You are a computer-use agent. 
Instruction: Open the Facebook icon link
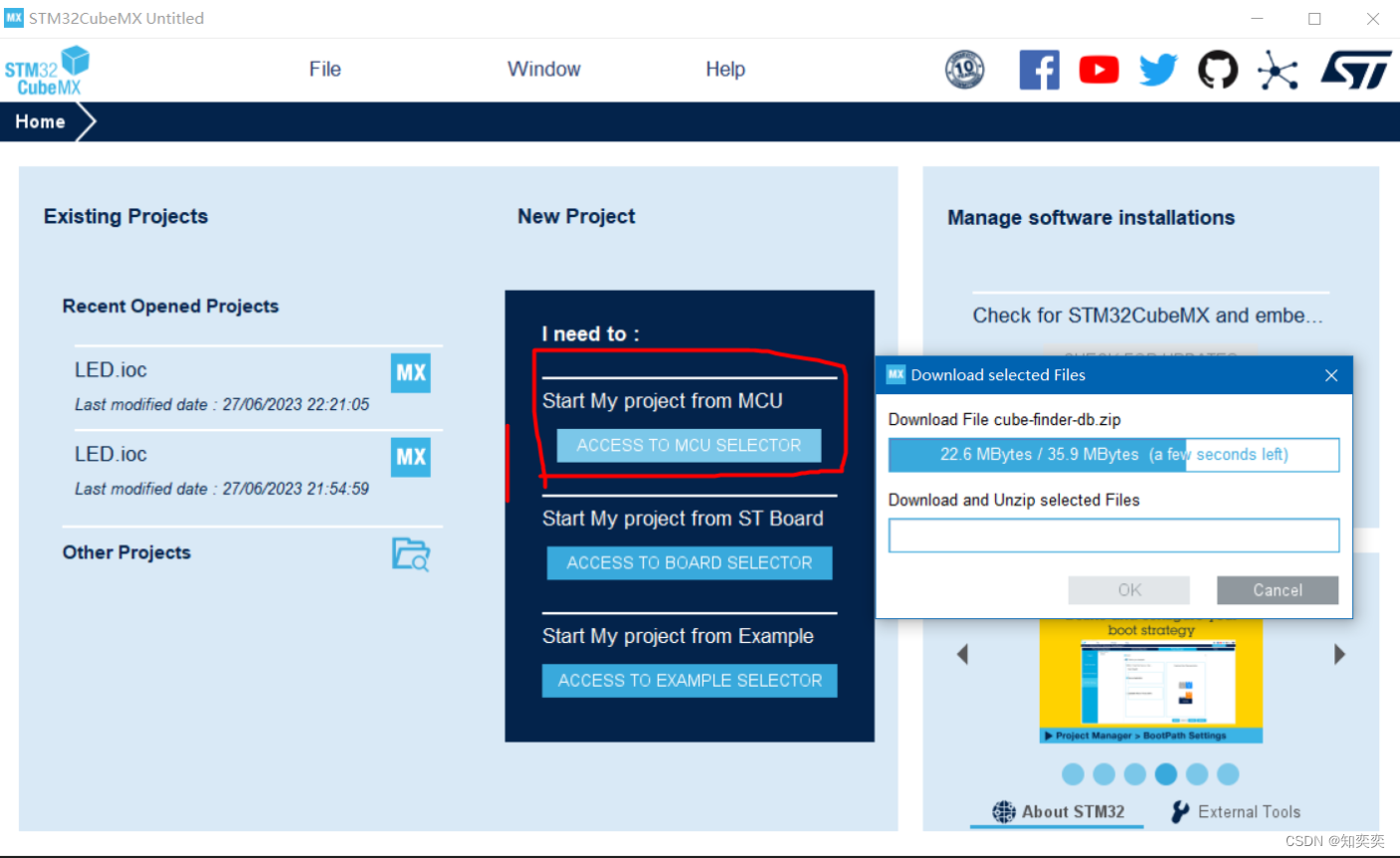(x=1039, y=70)
